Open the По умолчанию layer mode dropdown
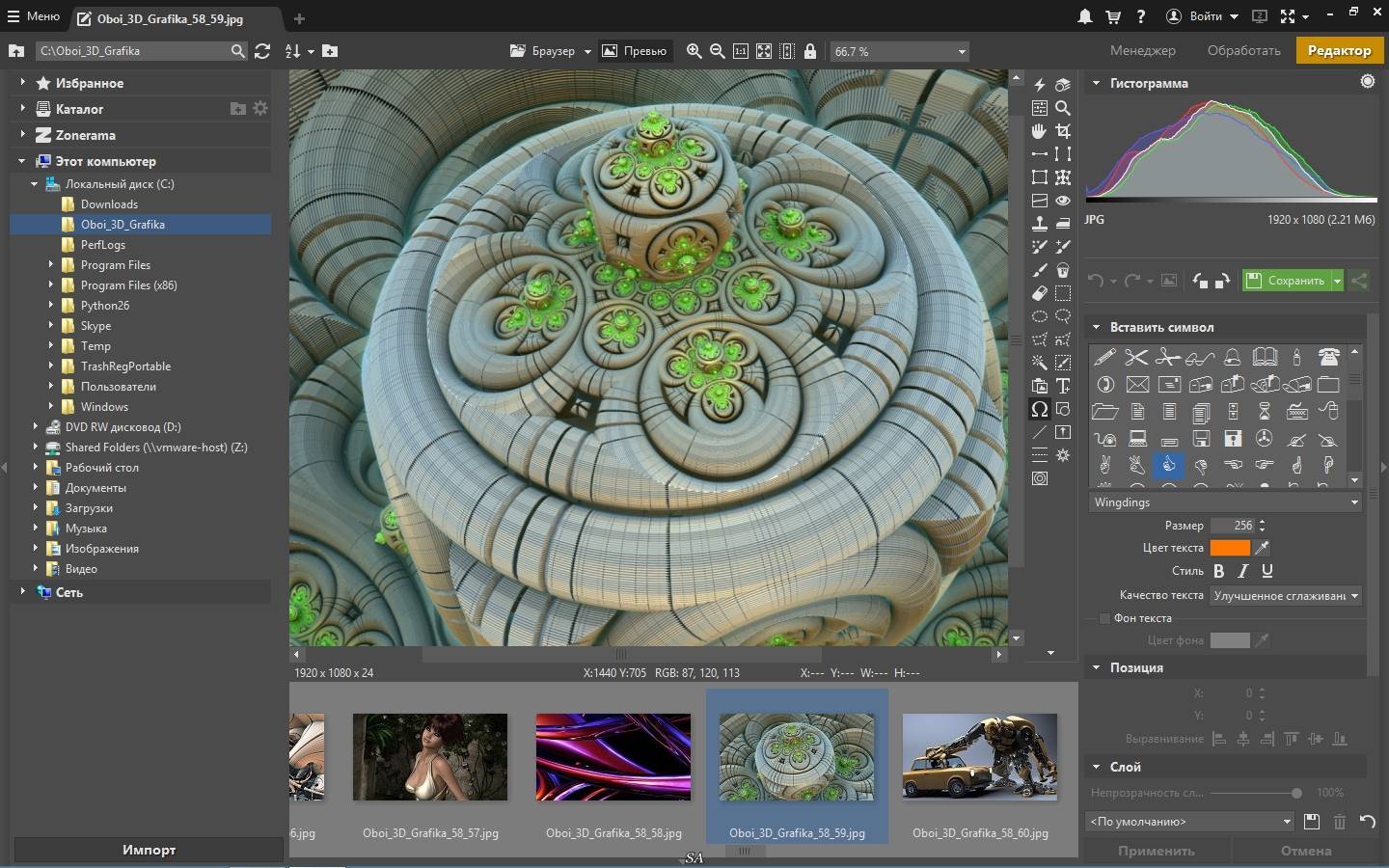This screenshot has height=868, width=1389. click(x=1190, y=822)
